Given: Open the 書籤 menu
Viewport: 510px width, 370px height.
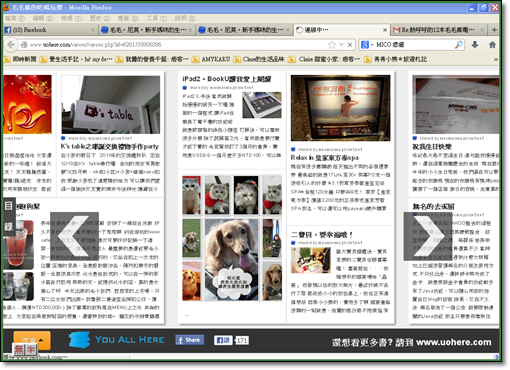Looking at the screenshot, I should [x=128, y=18].
